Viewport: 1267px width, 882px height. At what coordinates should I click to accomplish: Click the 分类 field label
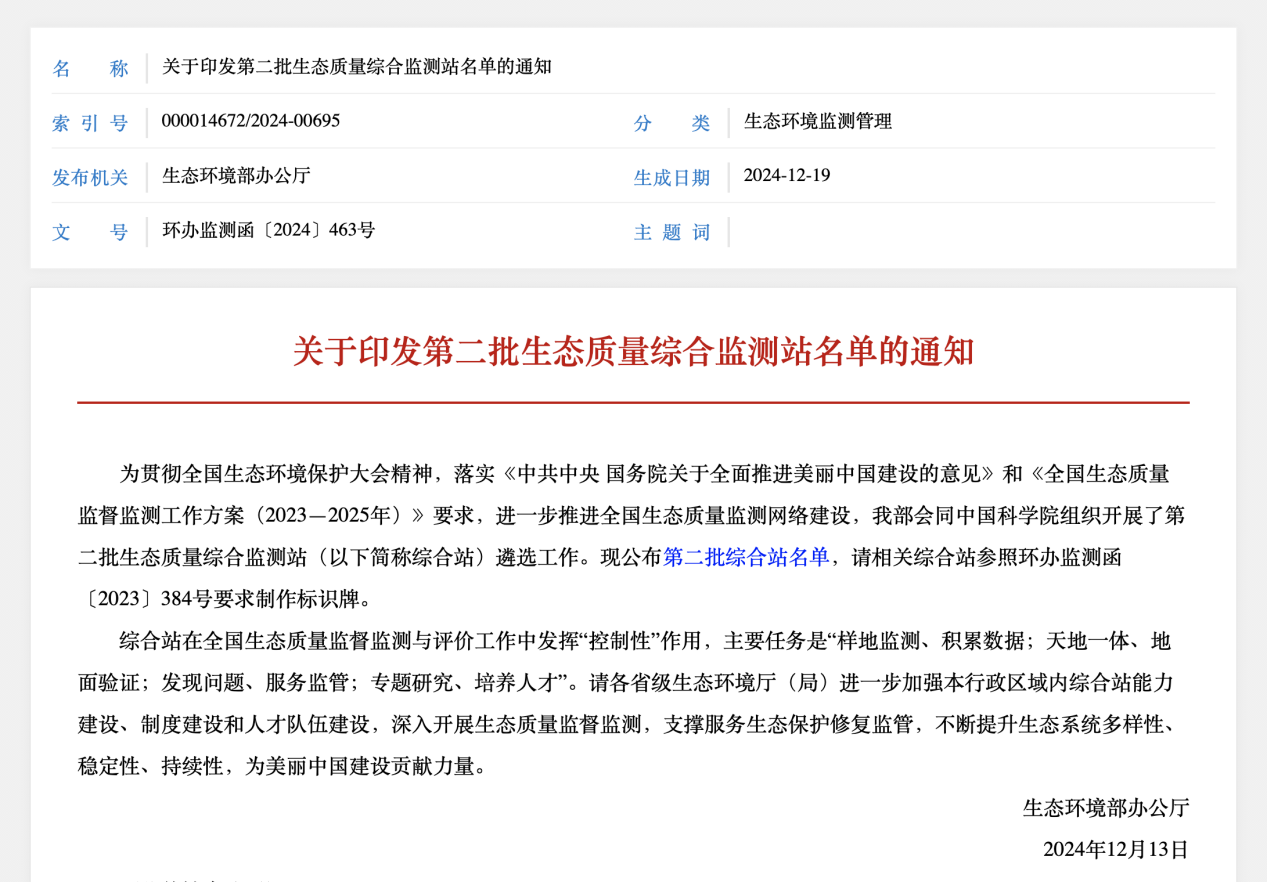coord(671,123)
